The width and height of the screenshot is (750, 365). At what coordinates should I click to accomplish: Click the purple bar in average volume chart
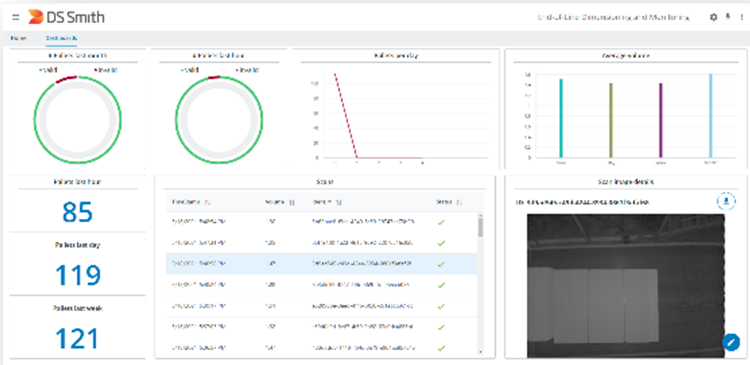661,120
